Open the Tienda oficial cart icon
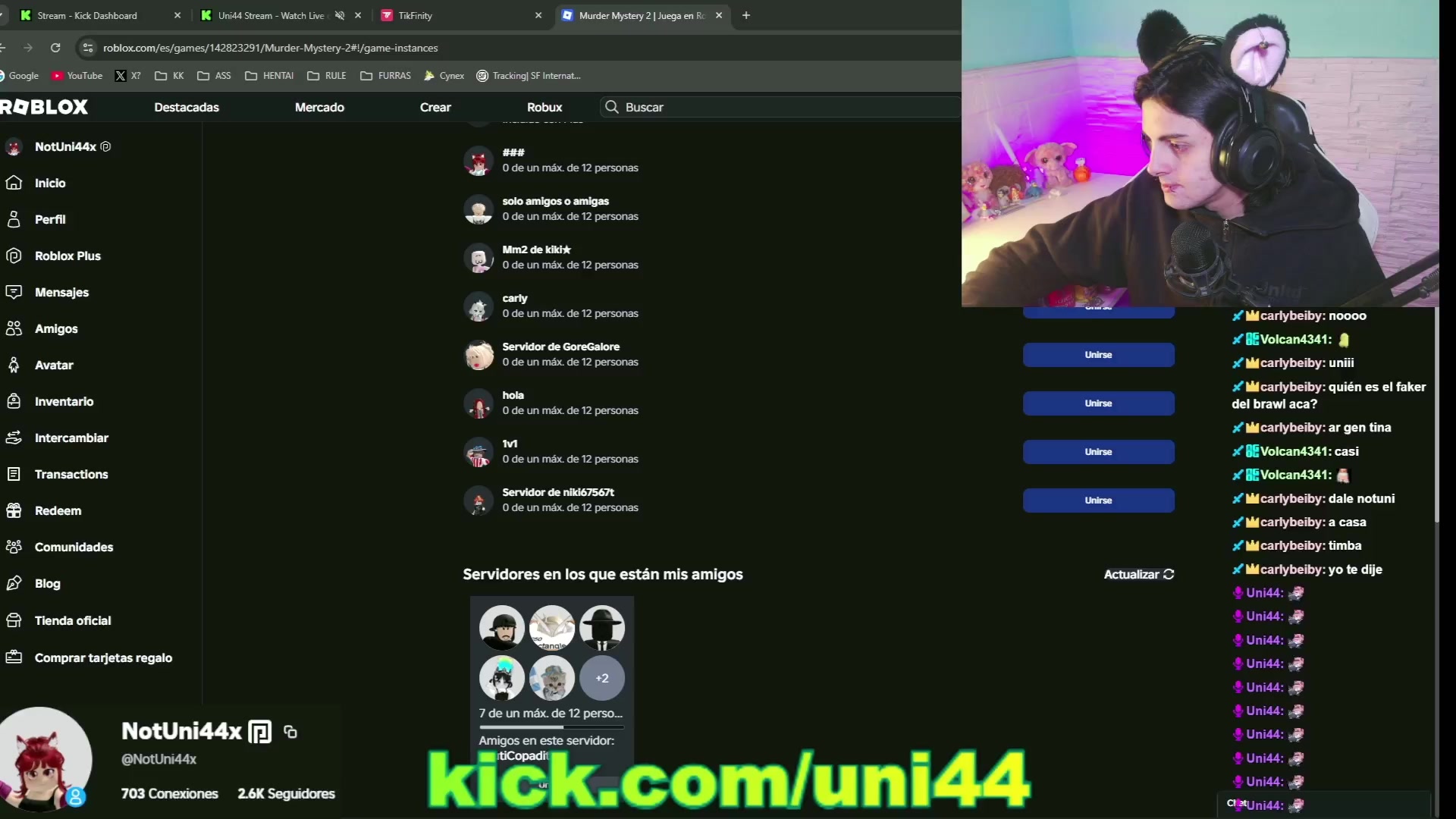The height and width of the screenshot is (819, 1456). pyautogui.click(x=14, y=620)
